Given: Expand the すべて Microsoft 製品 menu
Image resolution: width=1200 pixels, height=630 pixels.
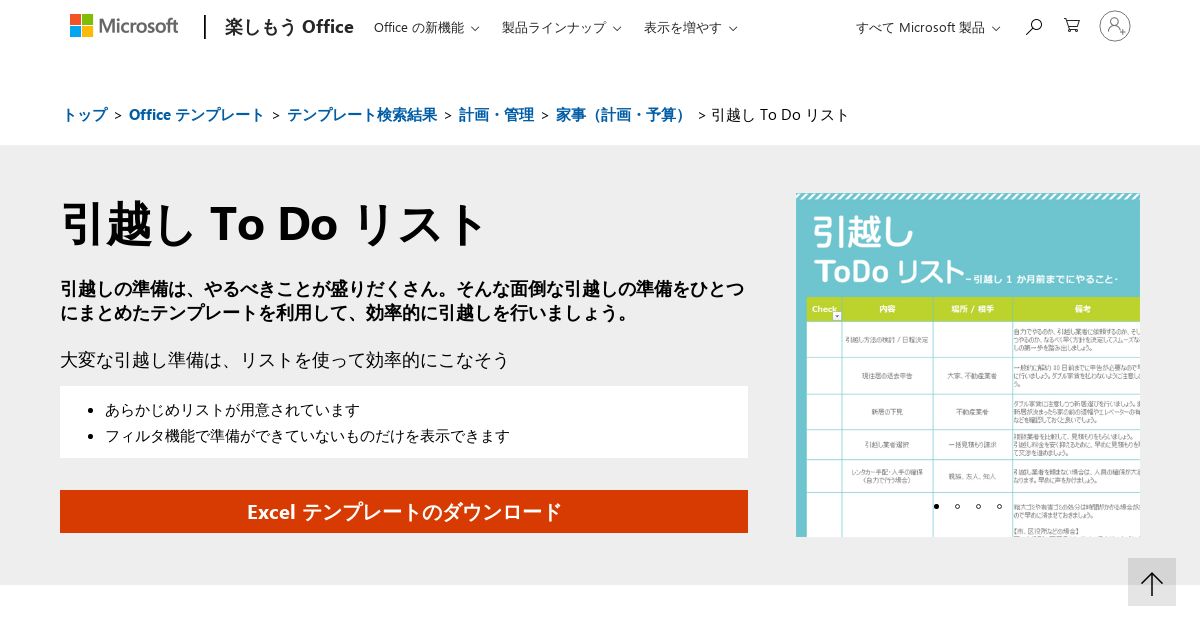Looking at the screenshot, I should pyautogui.click(x=928, y=27).
